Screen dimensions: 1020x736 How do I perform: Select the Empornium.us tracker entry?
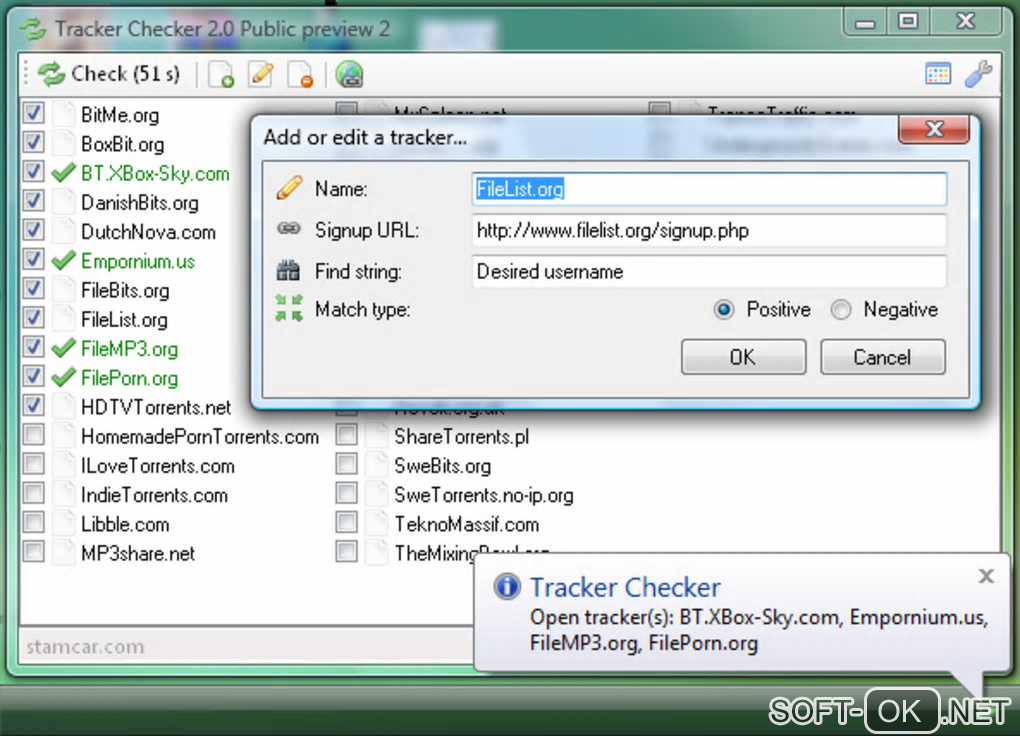(x=138, y=261)
